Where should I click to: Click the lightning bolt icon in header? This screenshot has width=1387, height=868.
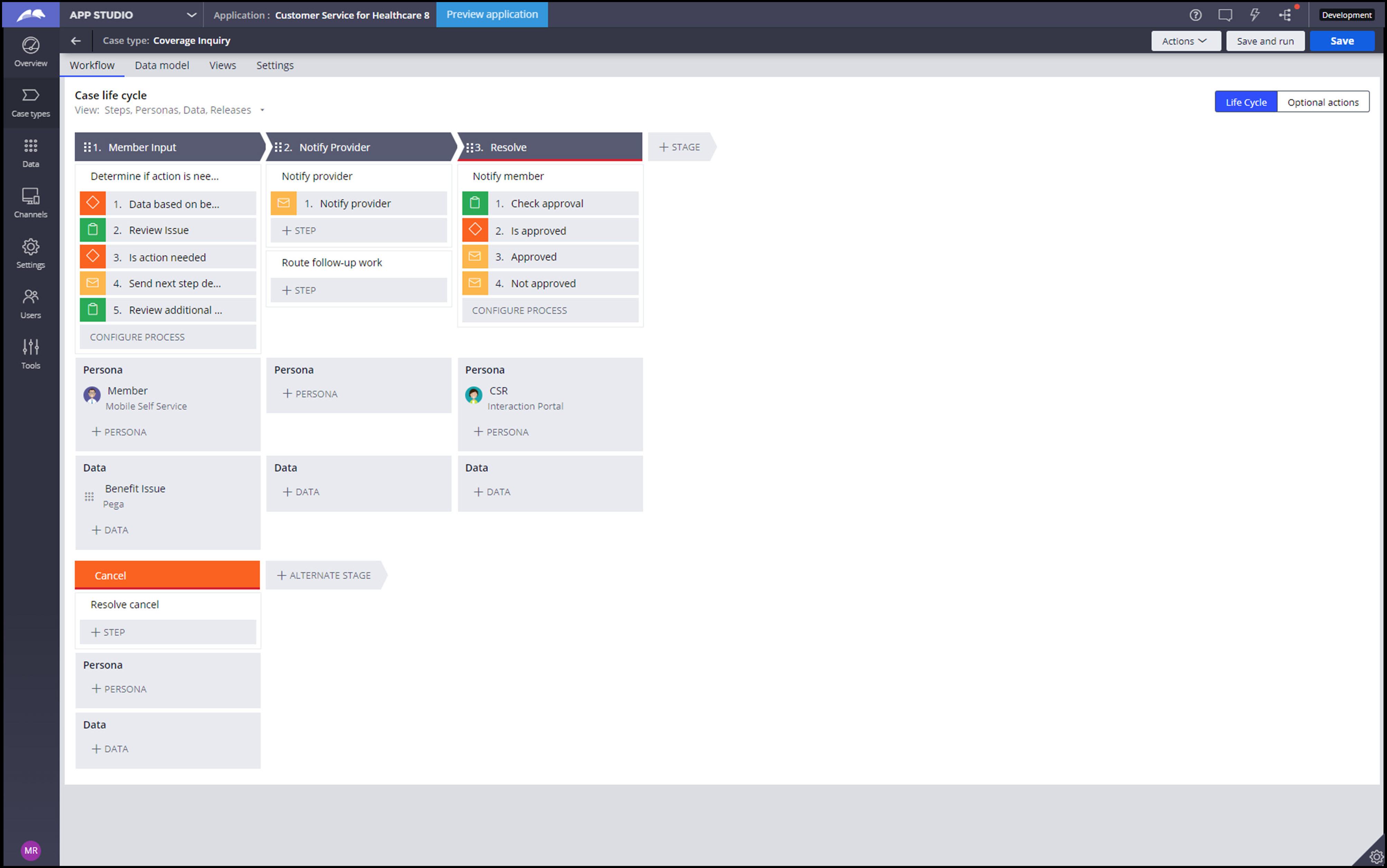click(x=1255, y=15)
